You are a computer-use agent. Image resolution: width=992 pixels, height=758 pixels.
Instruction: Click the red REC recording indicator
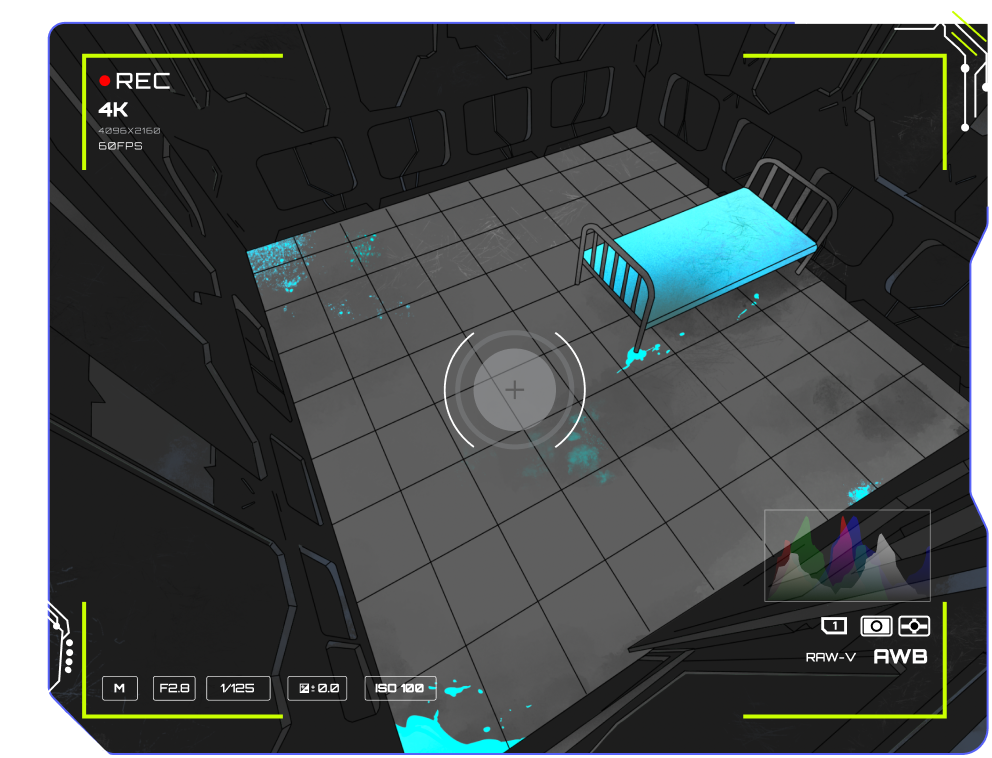point(105,81)
